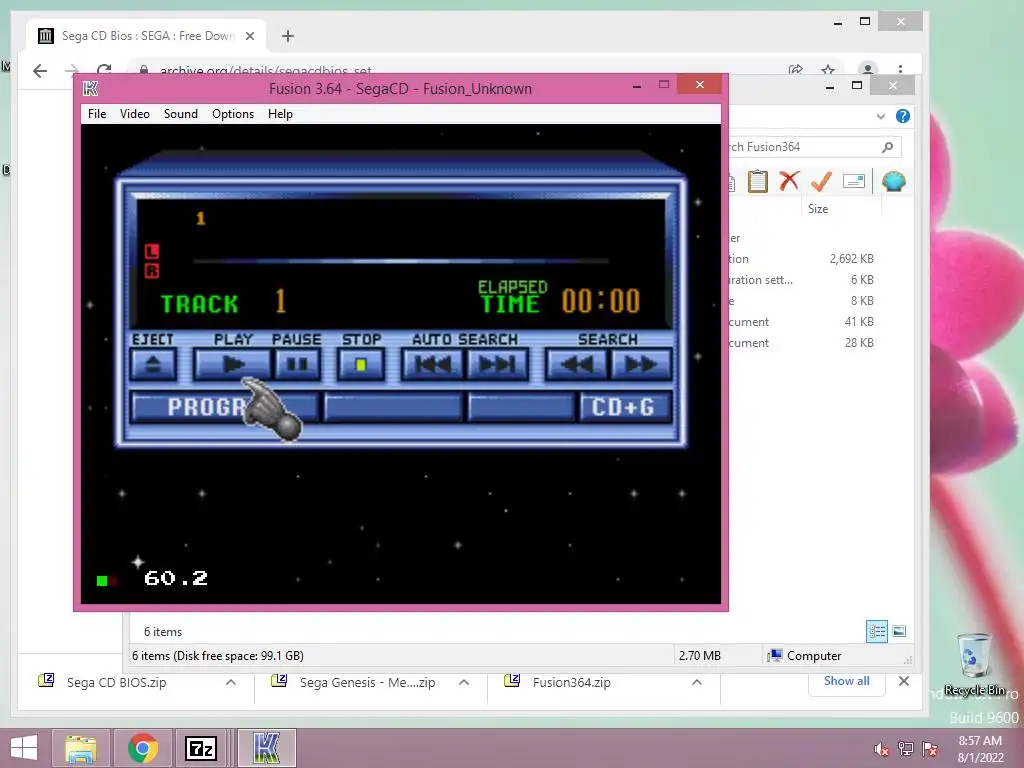
Task: Bookmark the page with the star icon
Action: click(828, 69)
